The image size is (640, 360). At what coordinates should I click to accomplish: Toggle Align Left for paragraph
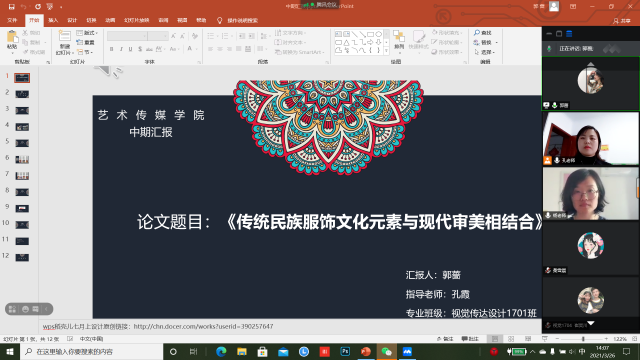(211, 49)
